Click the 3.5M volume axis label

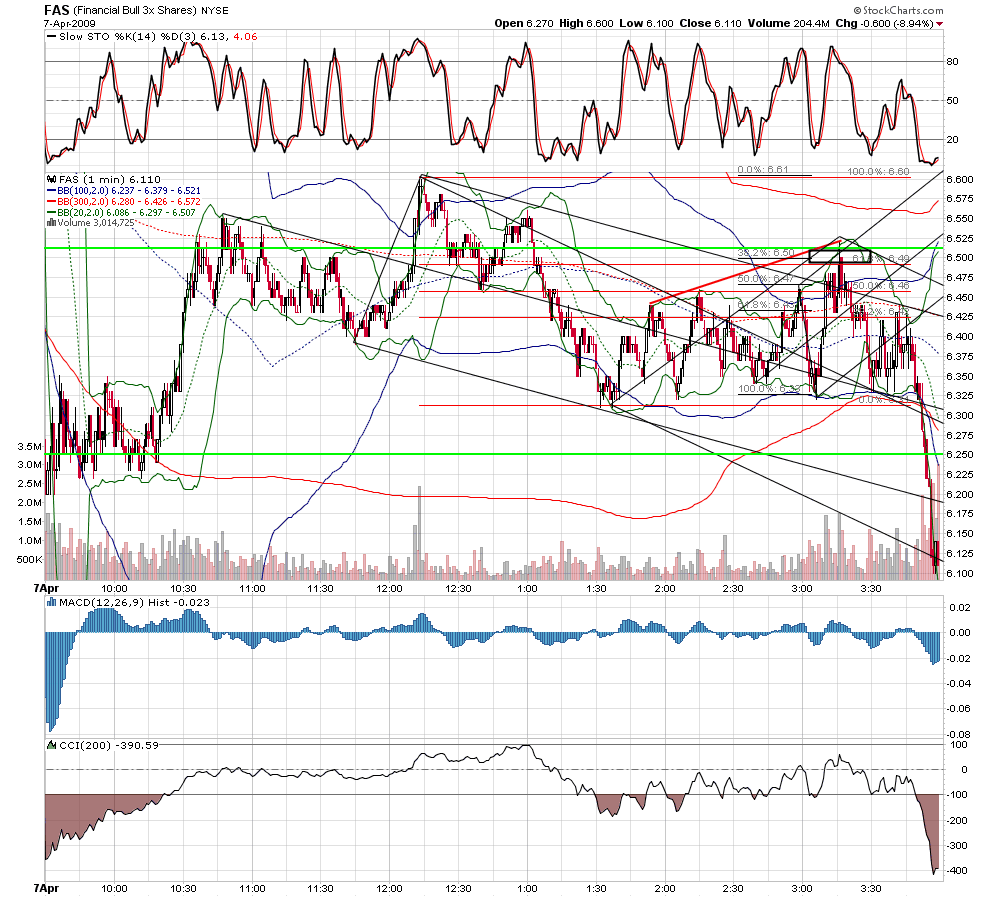30,446
